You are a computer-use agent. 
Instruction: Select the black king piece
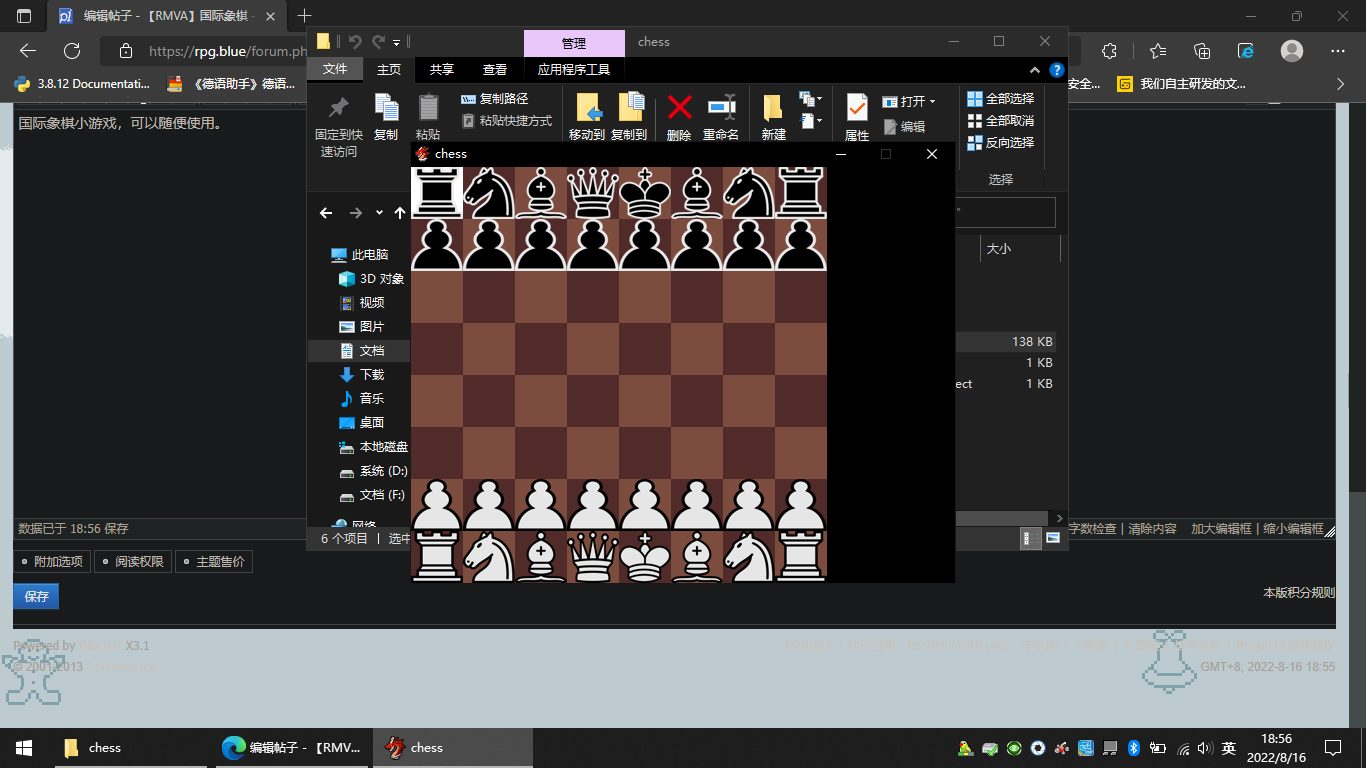tap(645, 192)
